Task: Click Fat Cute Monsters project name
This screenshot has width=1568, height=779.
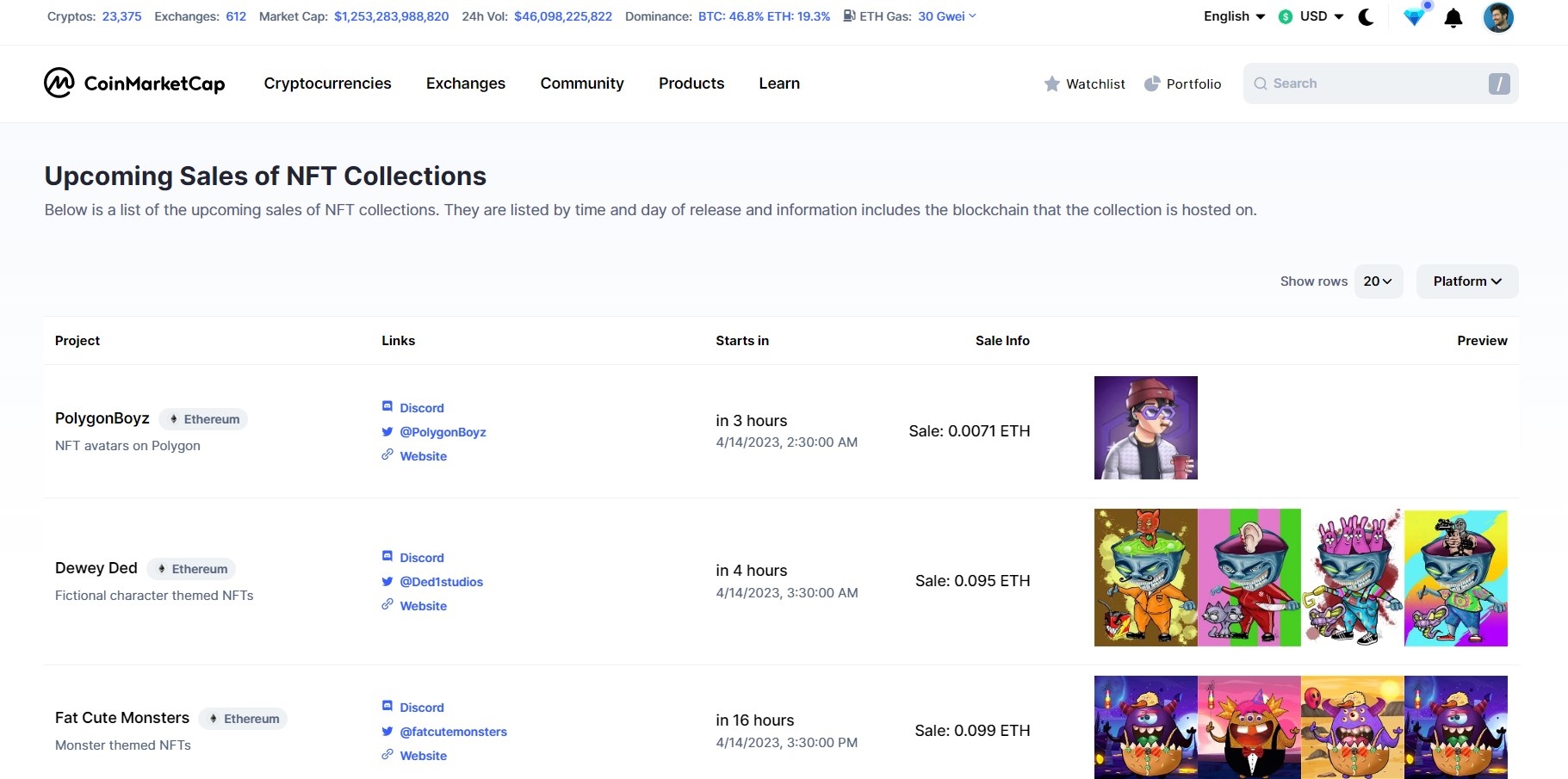Action: point(122,718)
